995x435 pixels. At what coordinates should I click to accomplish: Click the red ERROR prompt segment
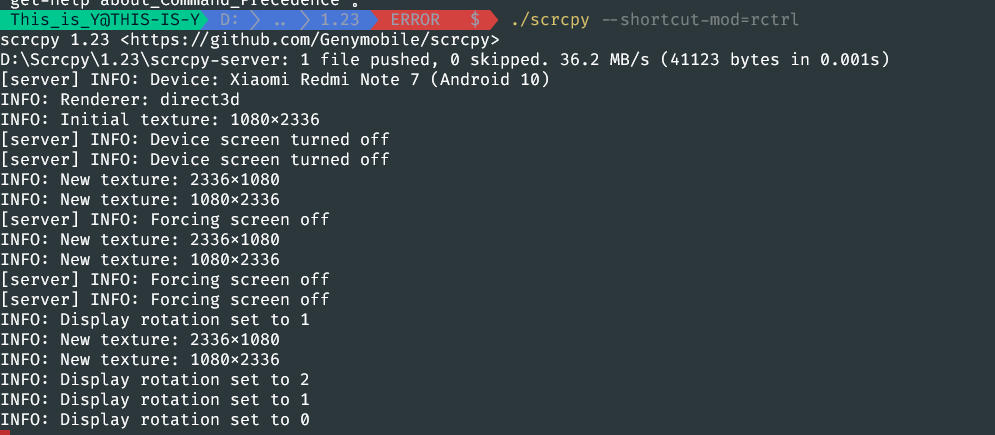coord(415,20)
